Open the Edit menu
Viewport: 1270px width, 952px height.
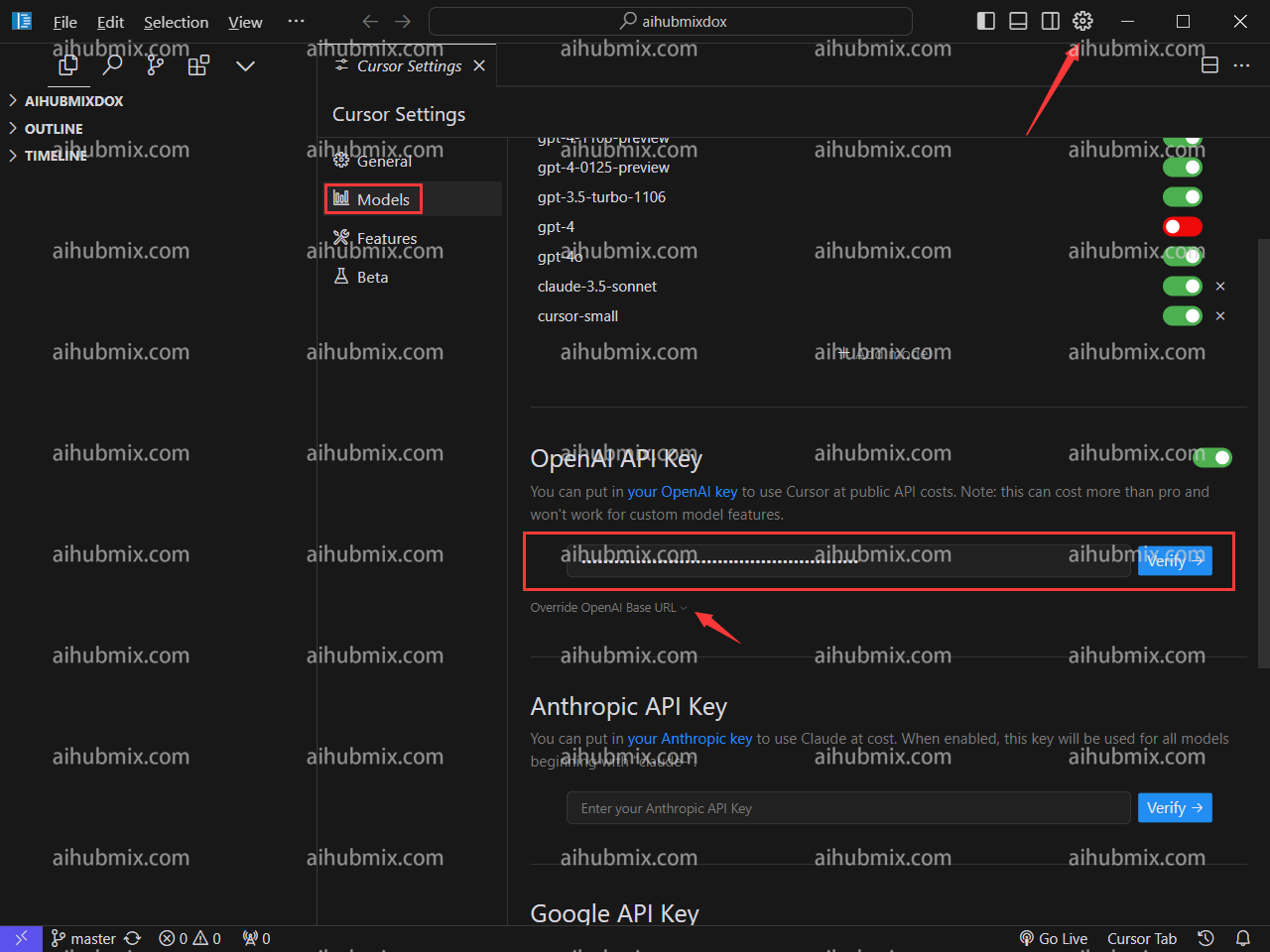tap(110, 22)
